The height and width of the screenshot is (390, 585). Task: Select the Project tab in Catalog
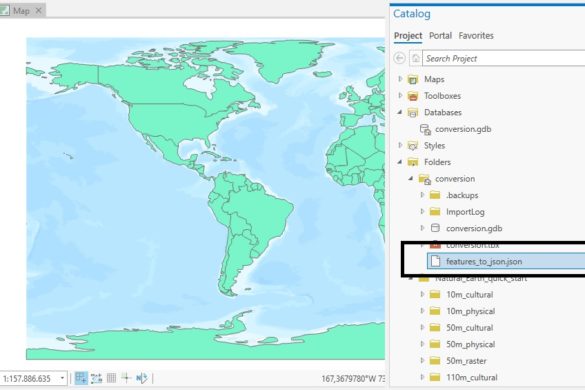pyautogui.click(x=408, y=36)
